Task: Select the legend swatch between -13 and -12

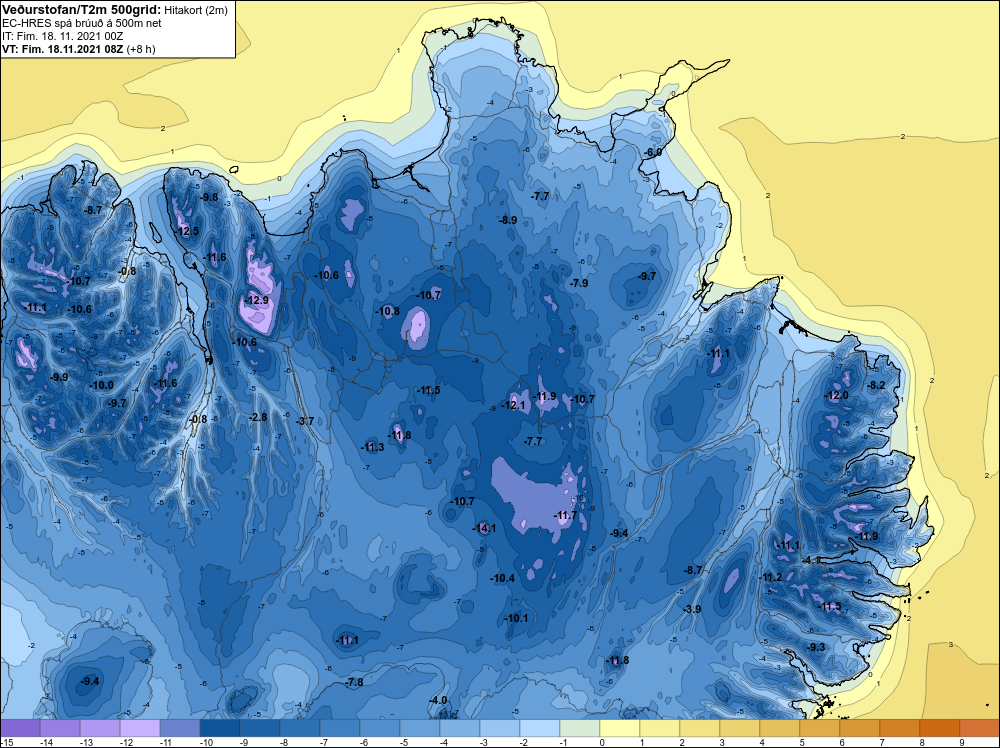Action: tap(100, 728)
